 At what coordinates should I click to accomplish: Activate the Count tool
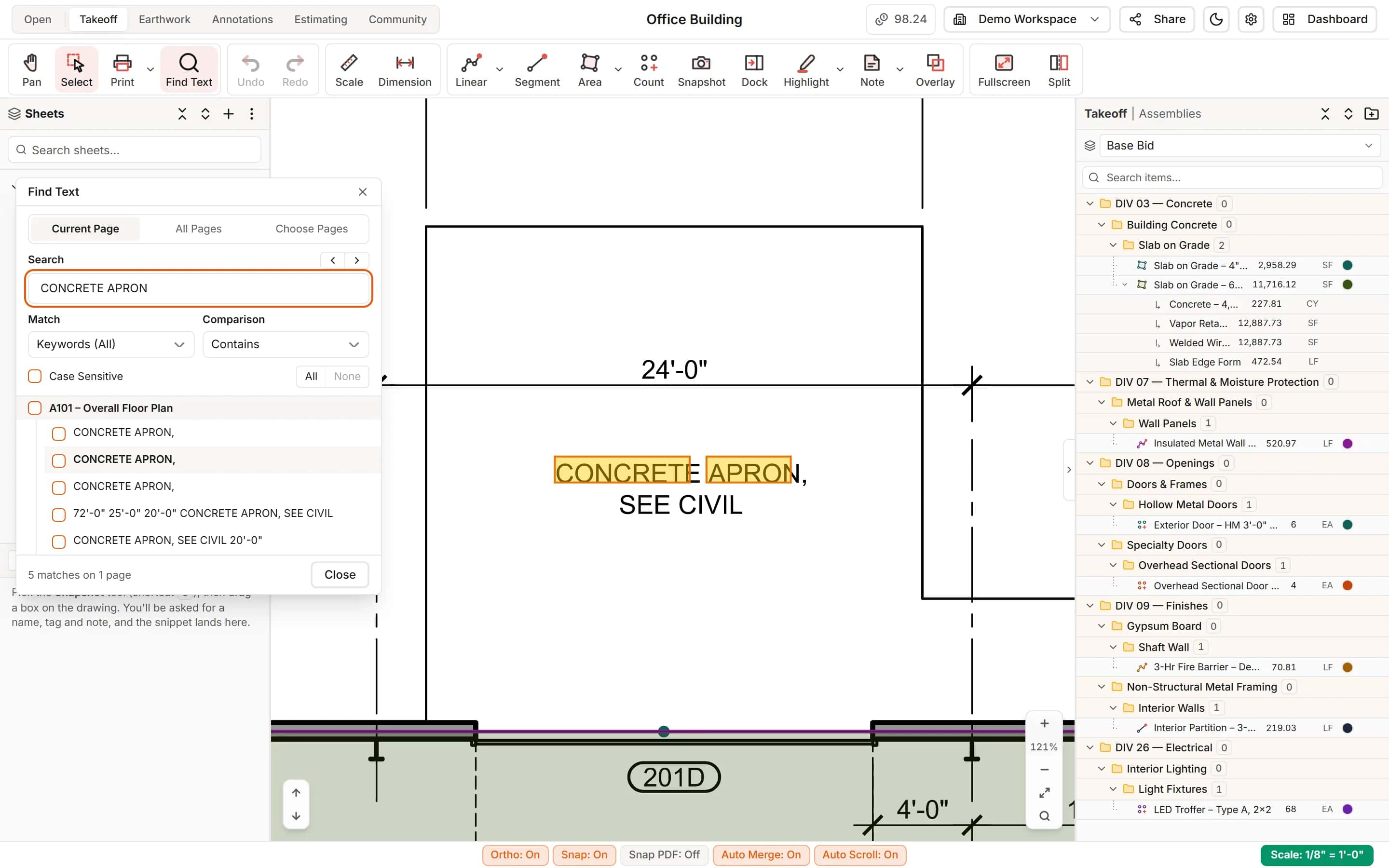click(649, 69)
